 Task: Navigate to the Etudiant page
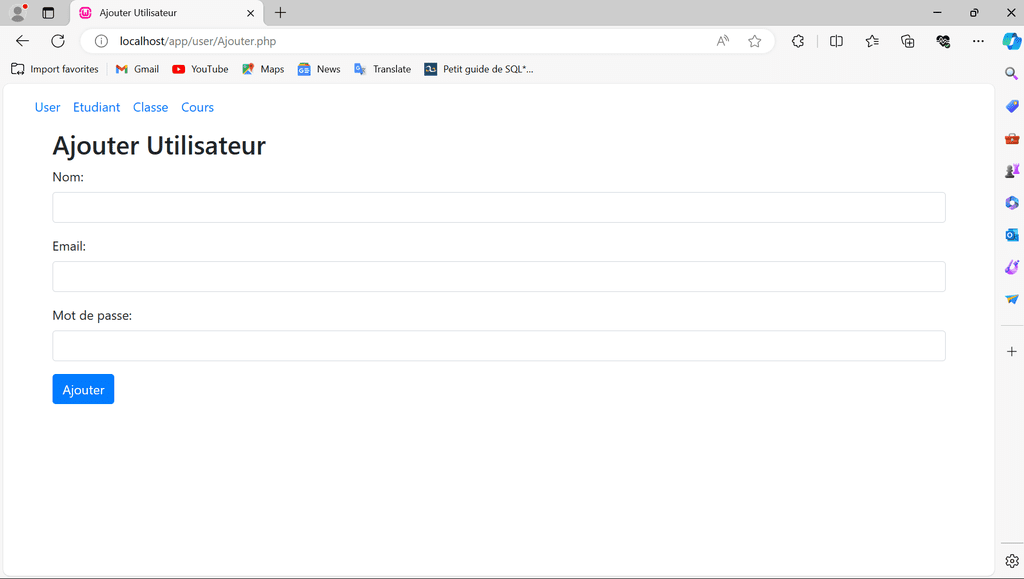pyautogui.click(x=97, y=107)
